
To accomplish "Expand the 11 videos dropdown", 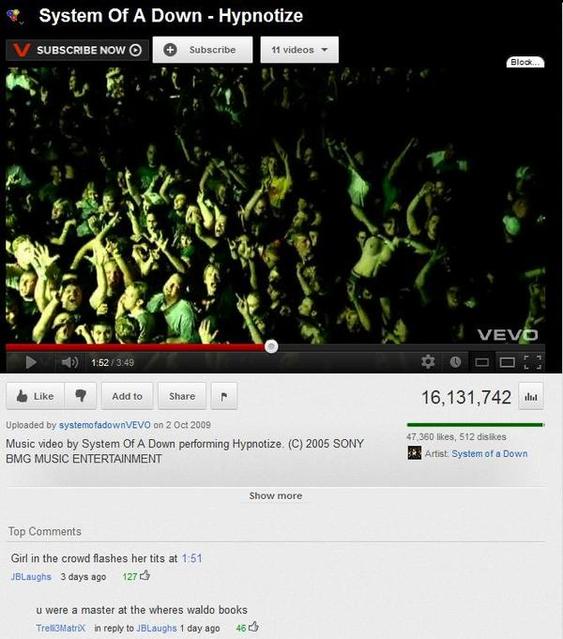I will [x=299, y=50].
